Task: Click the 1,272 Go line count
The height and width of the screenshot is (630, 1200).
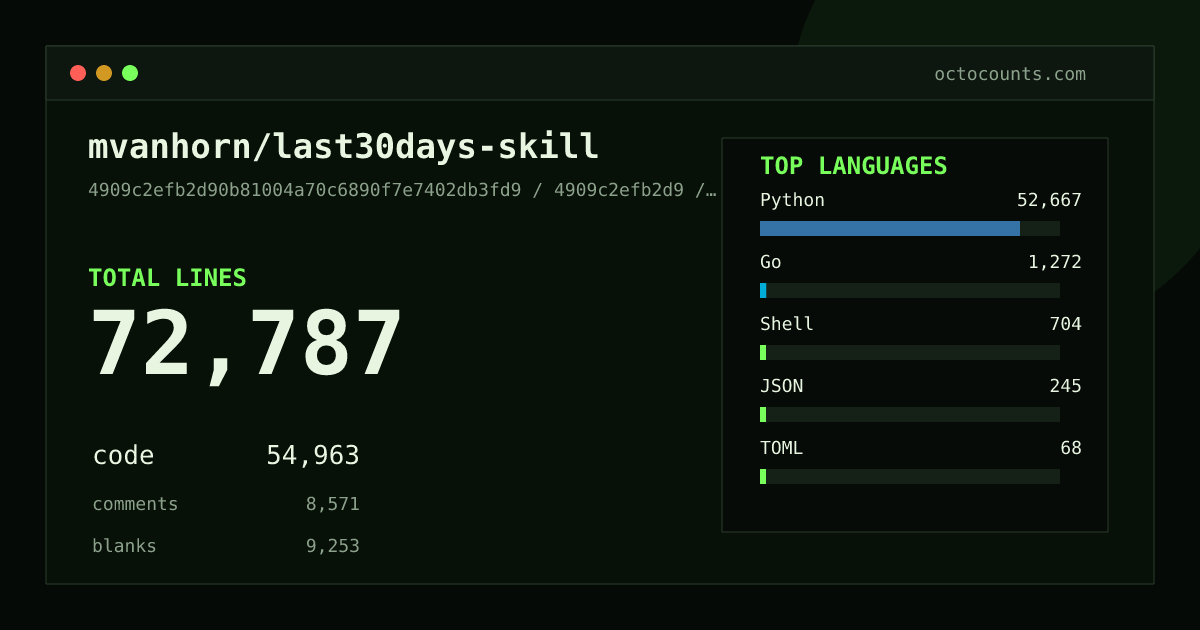Action: pos(1055,262)
